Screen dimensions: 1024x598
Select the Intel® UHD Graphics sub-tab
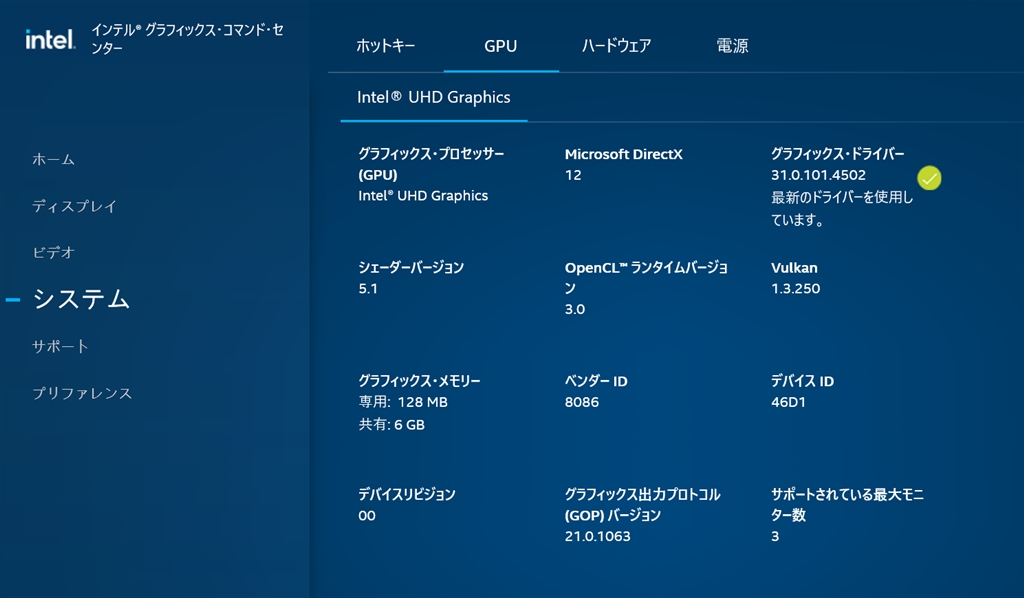tap(434, 97)
